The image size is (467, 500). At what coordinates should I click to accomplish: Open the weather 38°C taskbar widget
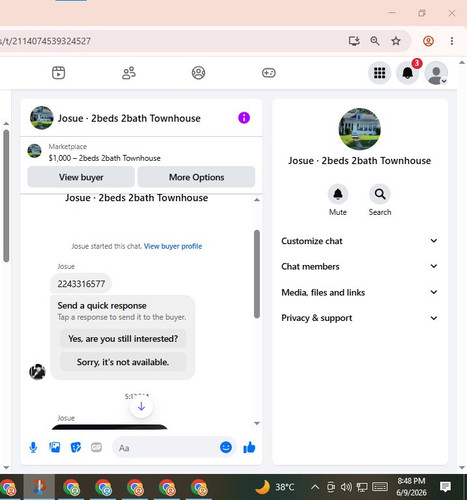(x=275, y=487)
